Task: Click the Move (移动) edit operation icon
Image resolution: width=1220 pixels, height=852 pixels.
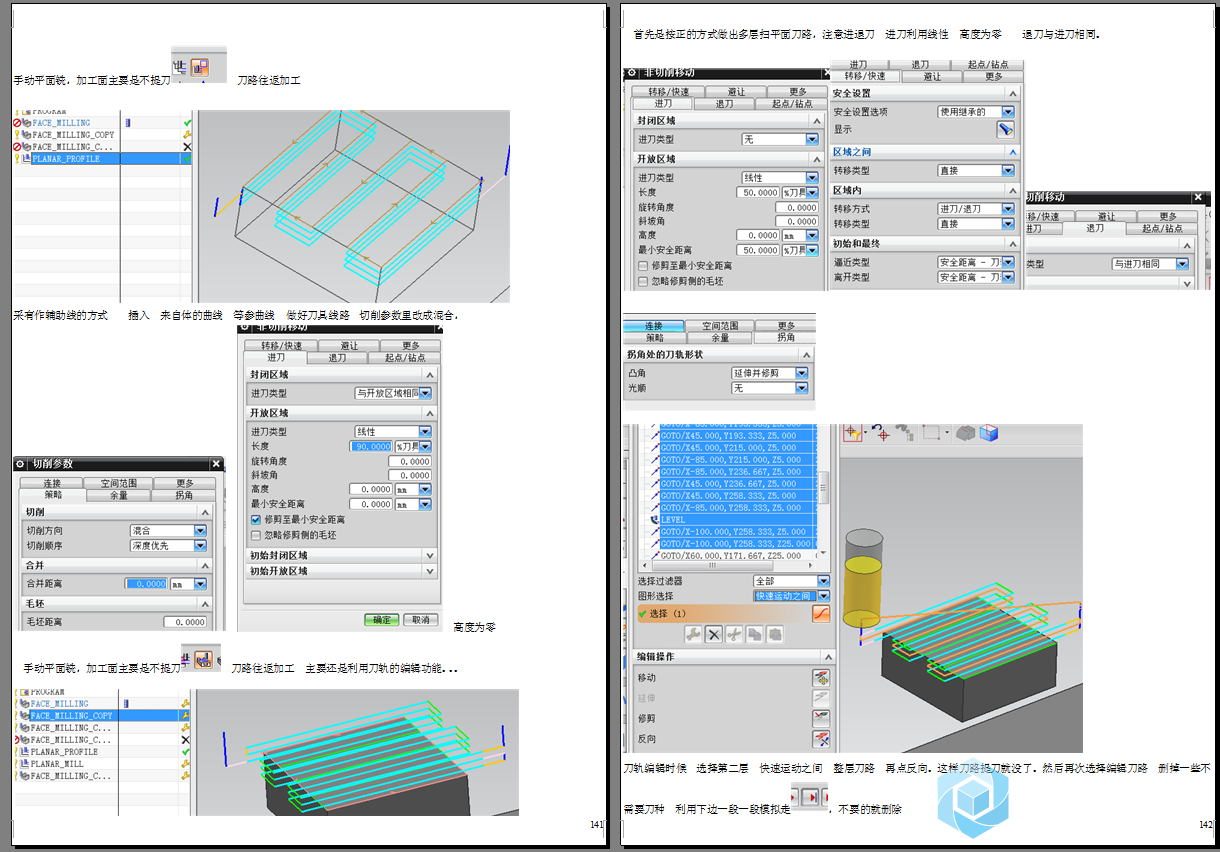Action: [821, 678]
